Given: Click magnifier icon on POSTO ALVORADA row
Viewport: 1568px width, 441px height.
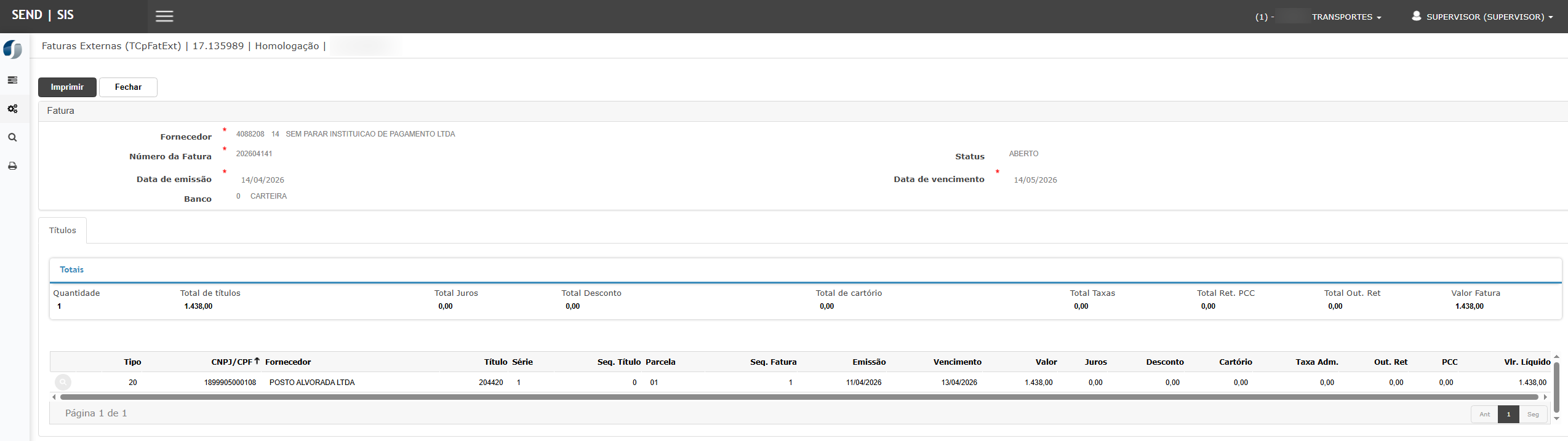Looking at the screenshot, I should click(63, 383).
